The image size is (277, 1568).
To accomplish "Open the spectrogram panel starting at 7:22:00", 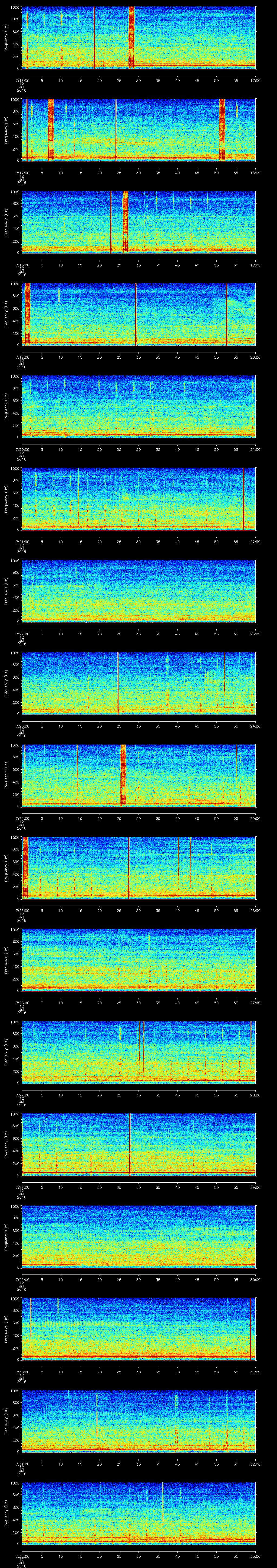I will tap(138, 591).
